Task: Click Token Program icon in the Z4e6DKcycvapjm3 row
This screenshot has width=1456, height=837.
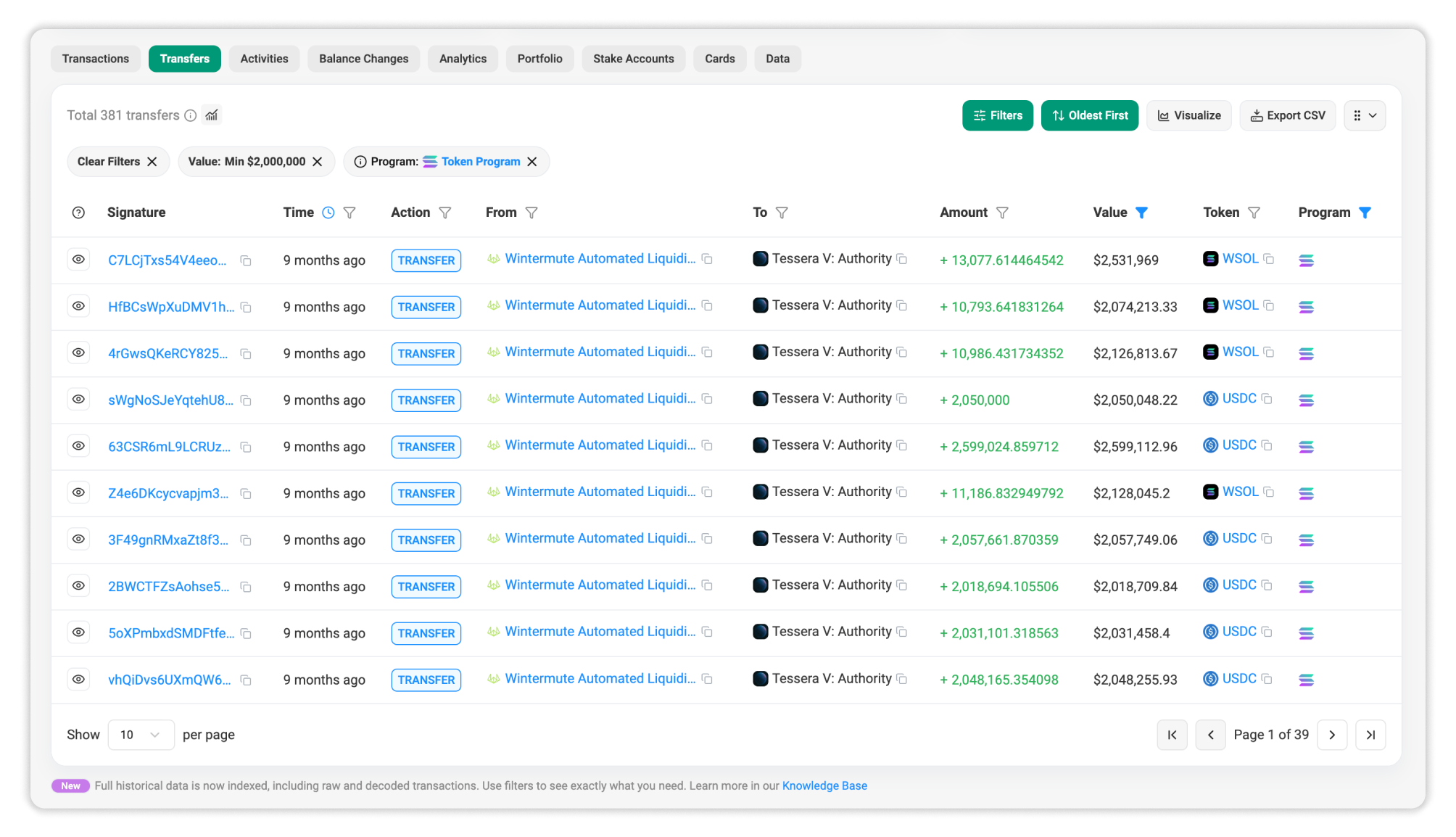Action: tap(1306, 494)
